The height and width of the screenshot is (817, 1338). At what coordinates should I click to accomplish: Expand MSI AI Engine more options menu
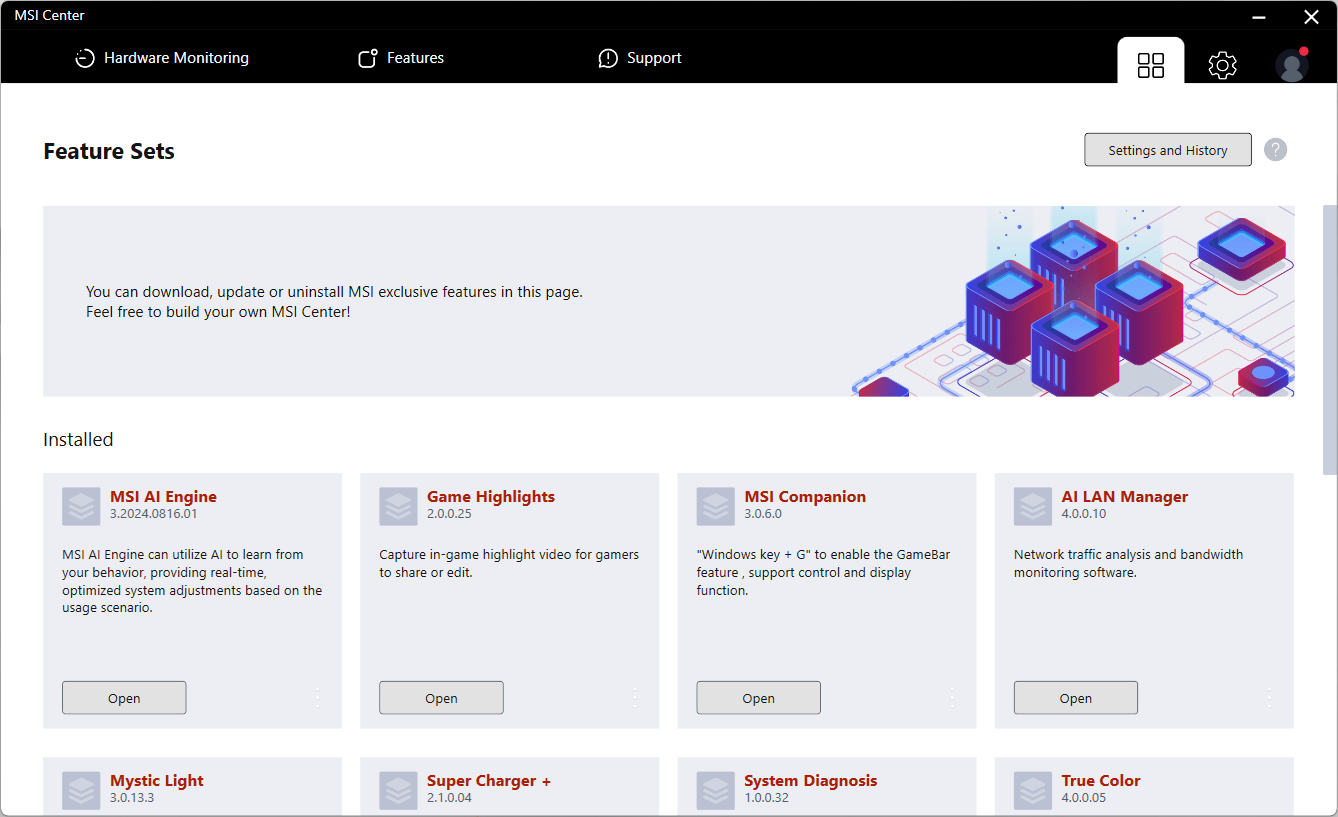pos(318,698)
